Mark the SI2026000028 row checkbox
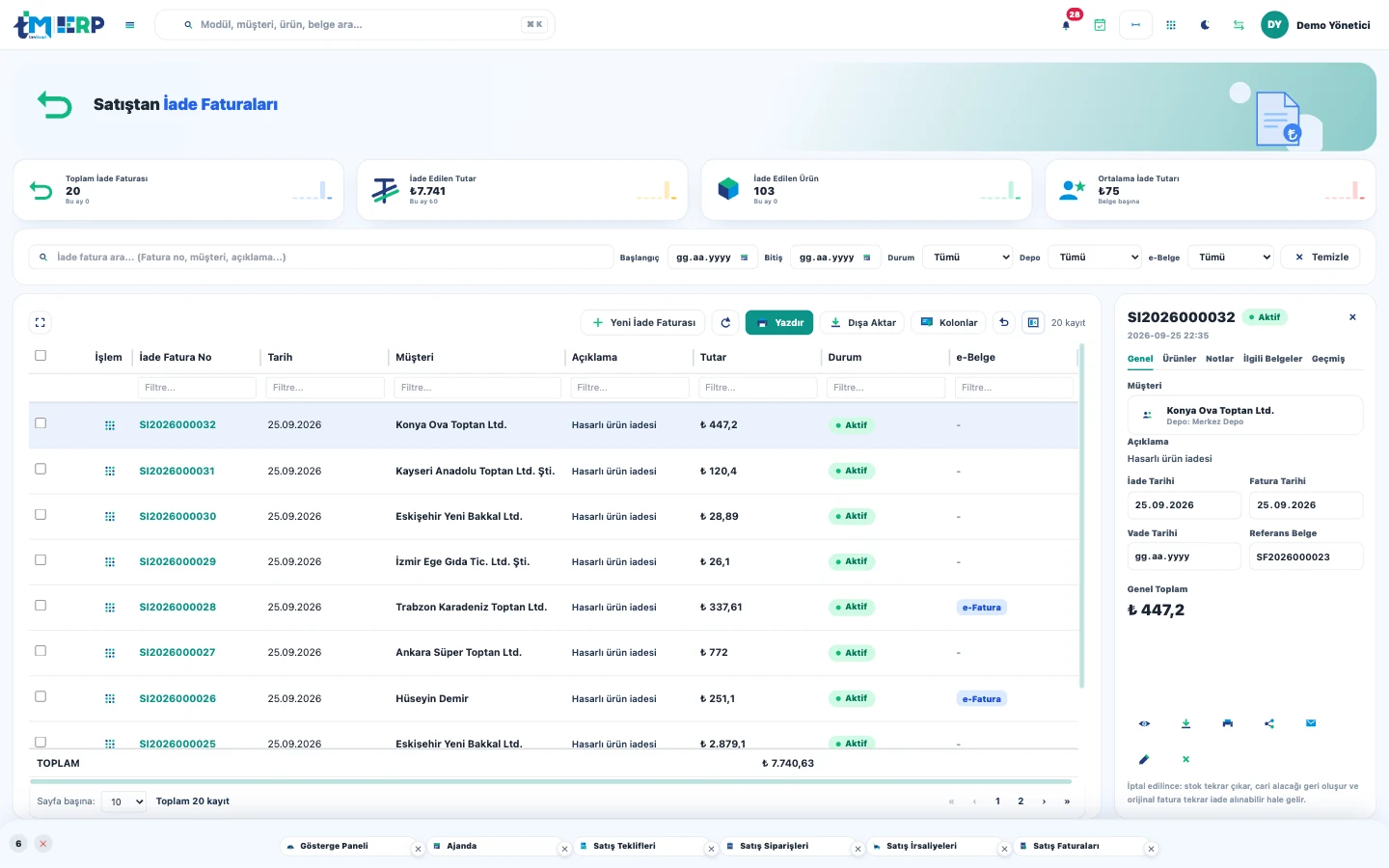Viewport: 1389px width, 868px height. (41, 606)
